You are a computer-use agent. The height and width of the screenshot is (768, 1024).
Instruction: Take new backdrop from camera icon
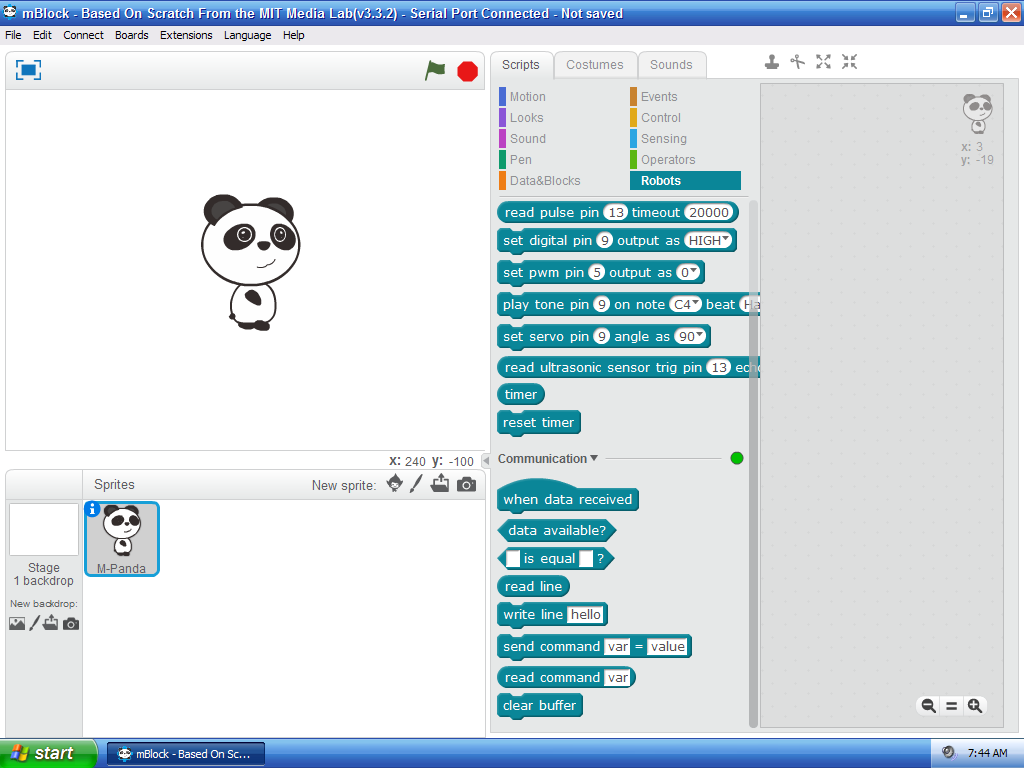[x=71, y=624]
